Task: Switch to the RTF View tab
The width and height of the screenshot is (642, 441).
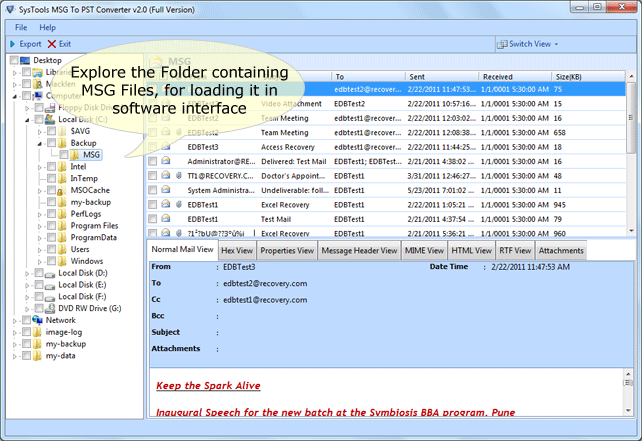Action: tap(515, 251)
